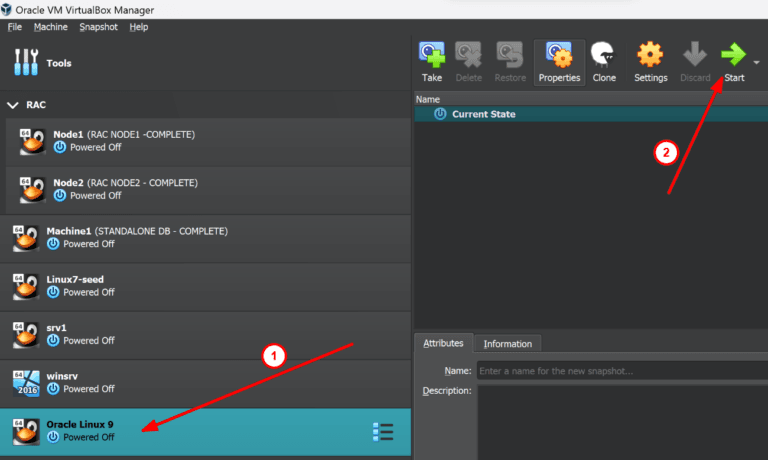The width and height of the screenshot is (768, 460).
Task: Click the snapshot Name input field
Action: point(620,371)
